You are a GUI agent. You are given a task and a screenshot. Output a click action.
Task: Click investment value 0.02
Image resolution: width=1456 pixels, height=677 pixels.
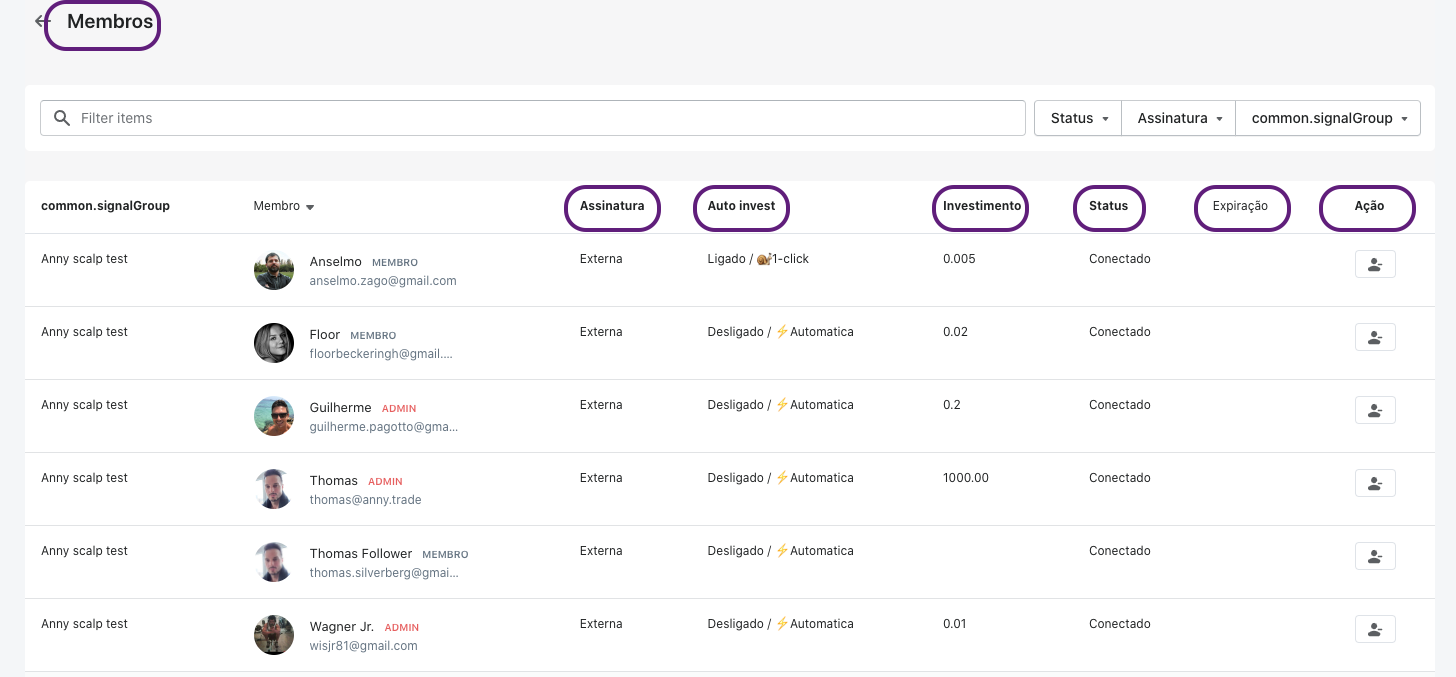click(x=955, y=332)
